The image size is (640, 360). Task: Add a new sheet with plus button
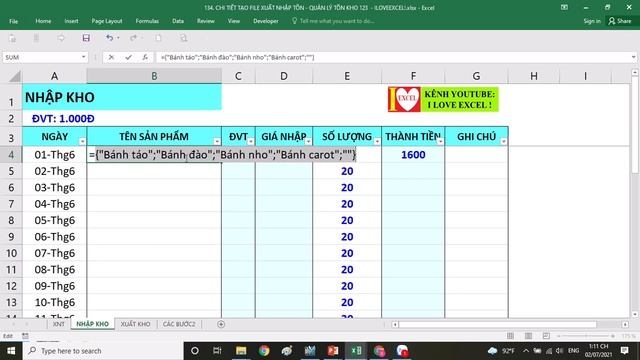[x=221, y=324]
